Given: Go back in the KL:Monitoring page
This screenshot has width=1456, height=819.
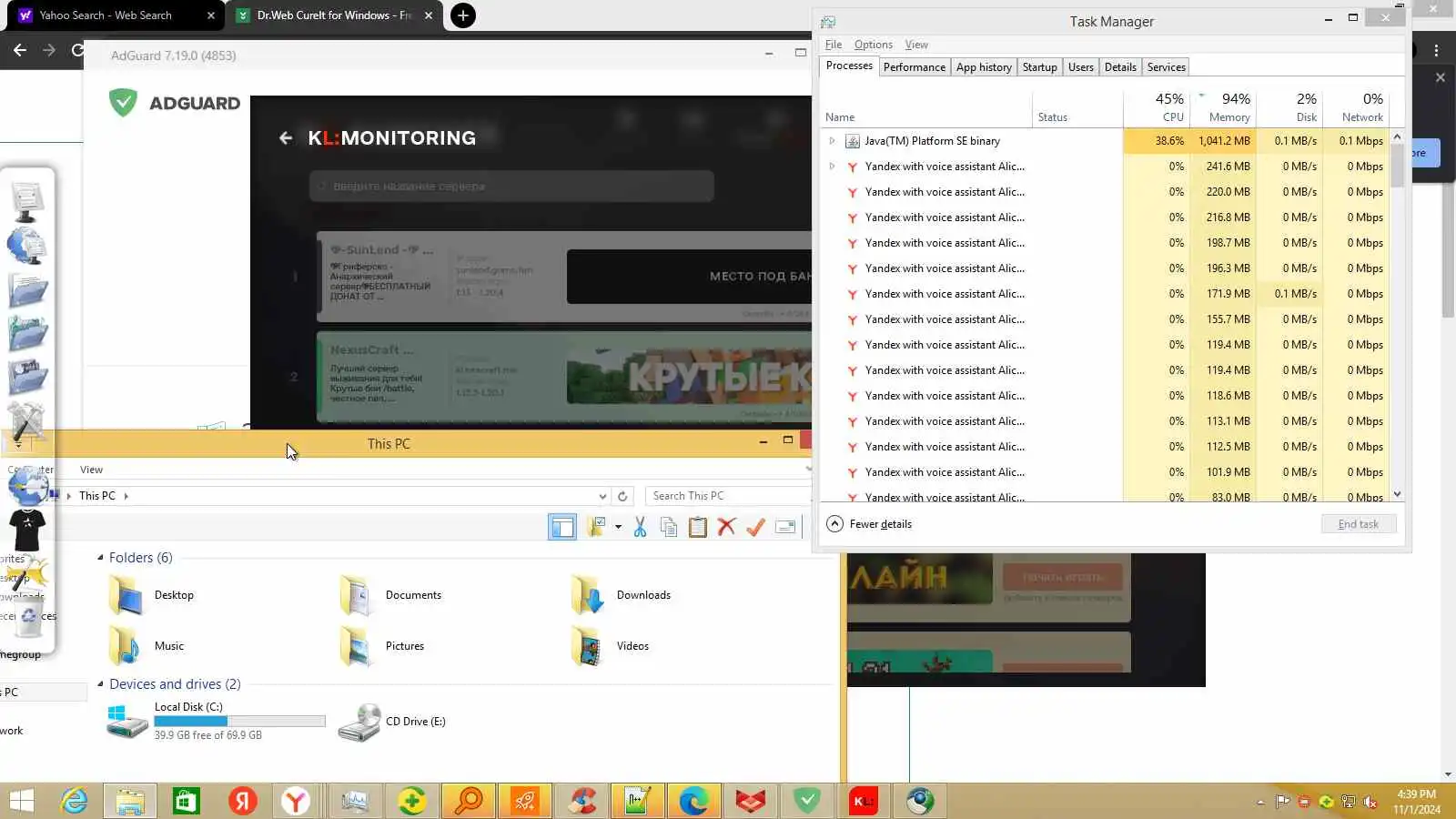Looking at the screenshot, I should point(286,138).
